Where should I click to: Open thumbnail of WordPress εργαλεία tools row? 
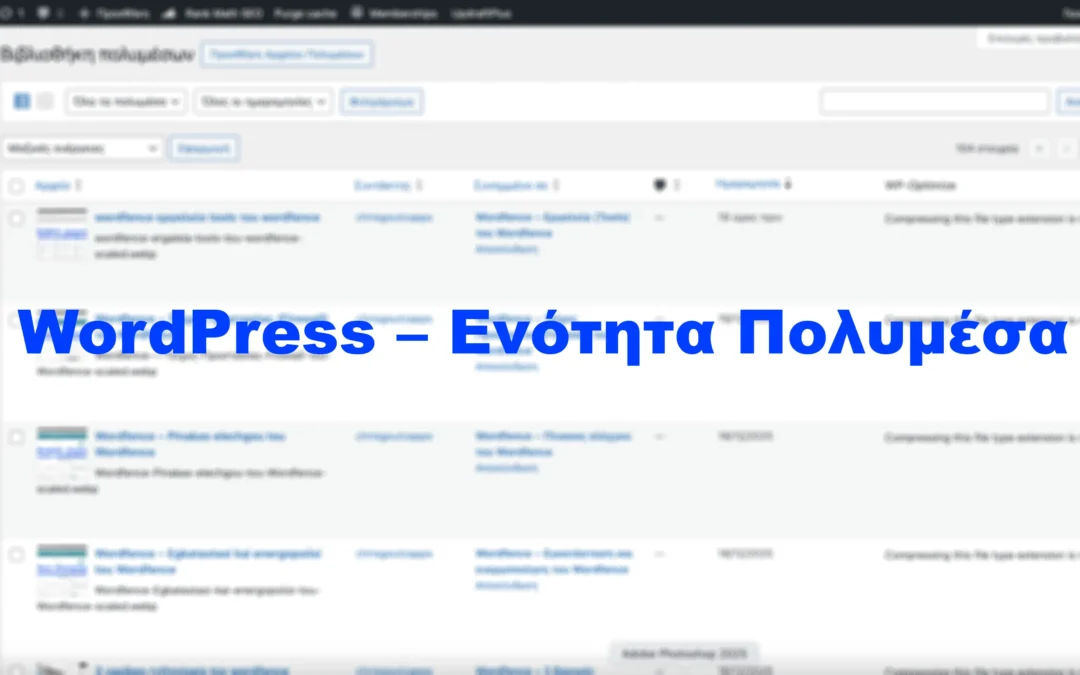62,233
